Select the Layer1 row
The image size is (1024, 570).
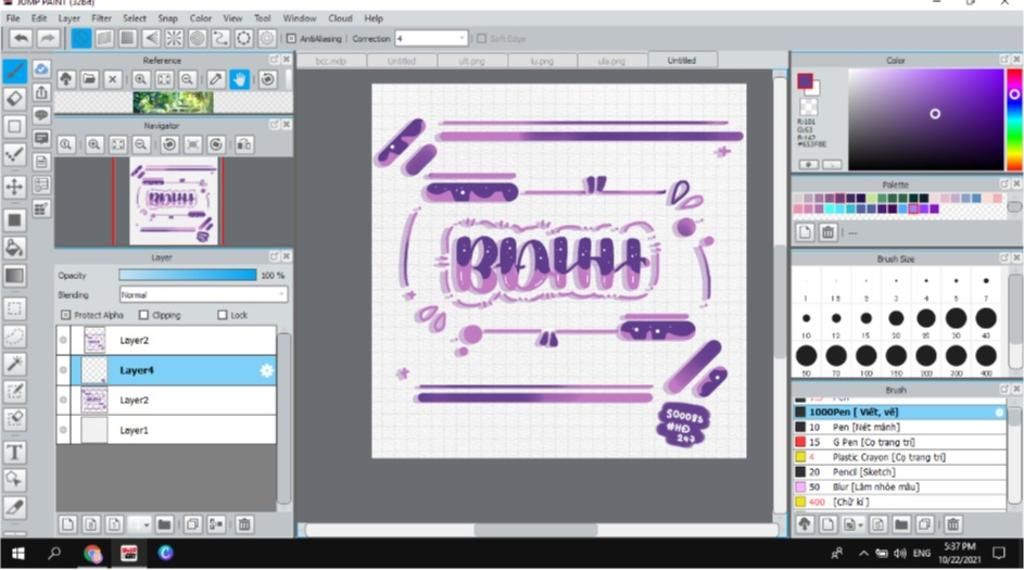[x=167, y=430]
